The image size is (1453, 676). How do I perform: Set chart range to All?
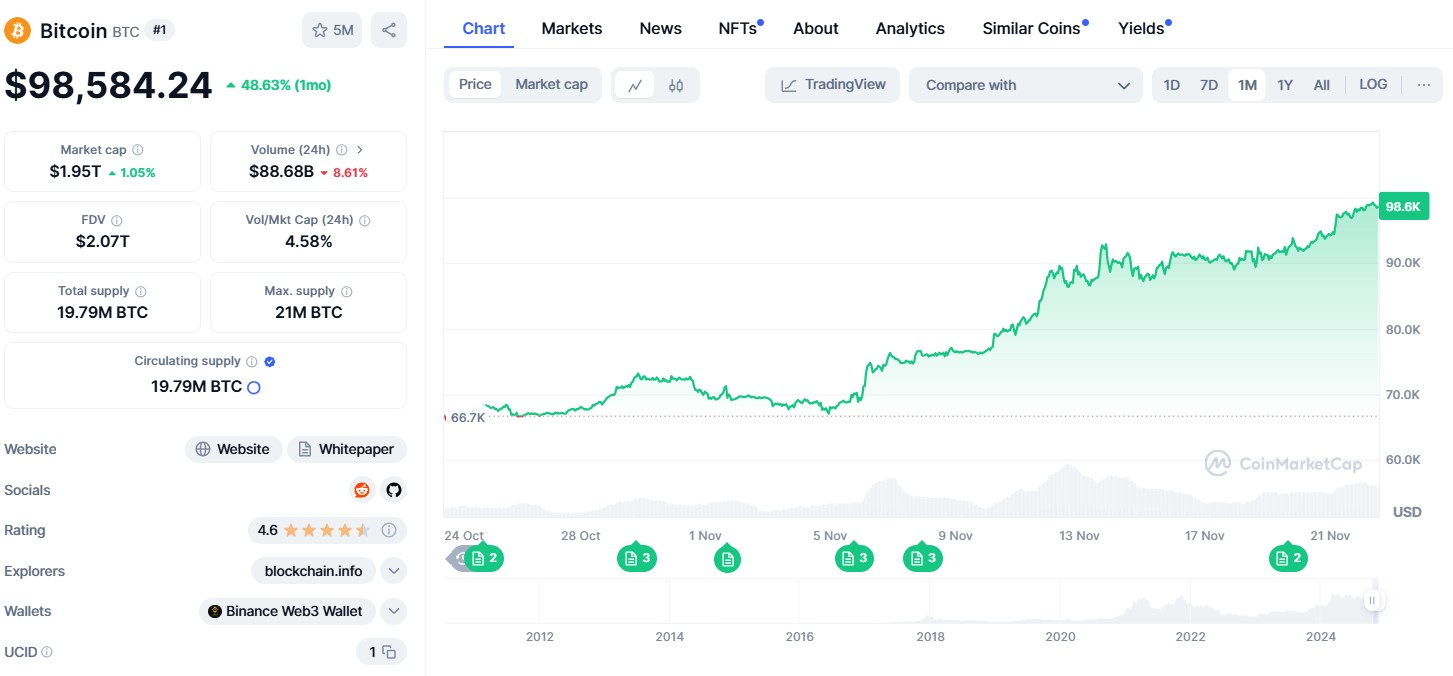tap(1322, 85)
